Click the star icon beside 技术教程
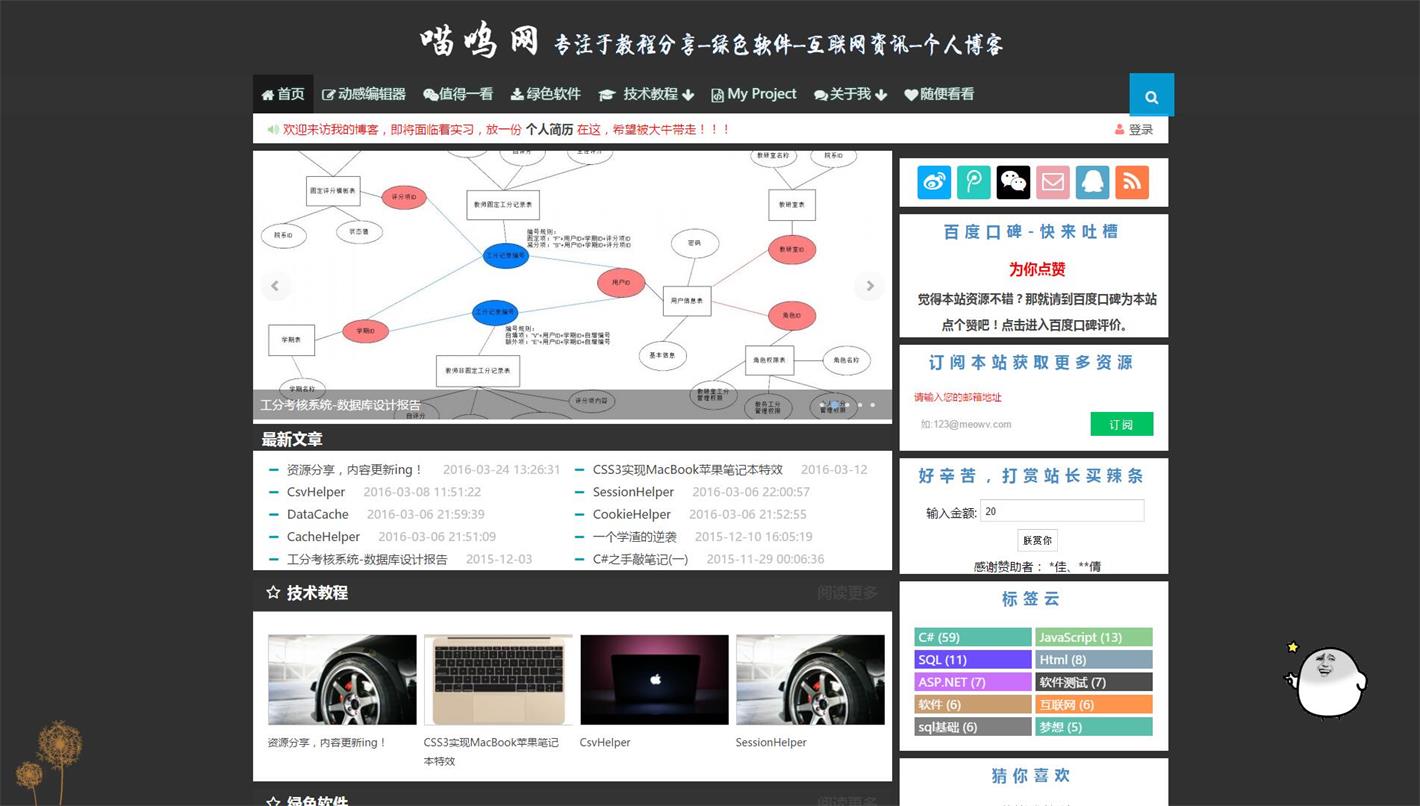 (273, 592)
